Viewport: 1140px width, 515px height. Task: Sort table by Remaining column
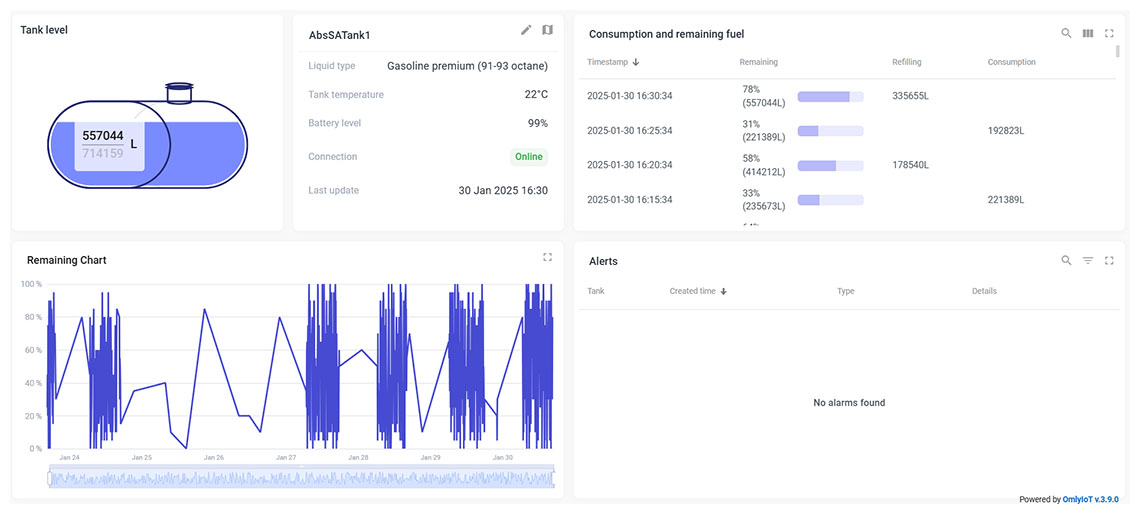pos(758,62)
